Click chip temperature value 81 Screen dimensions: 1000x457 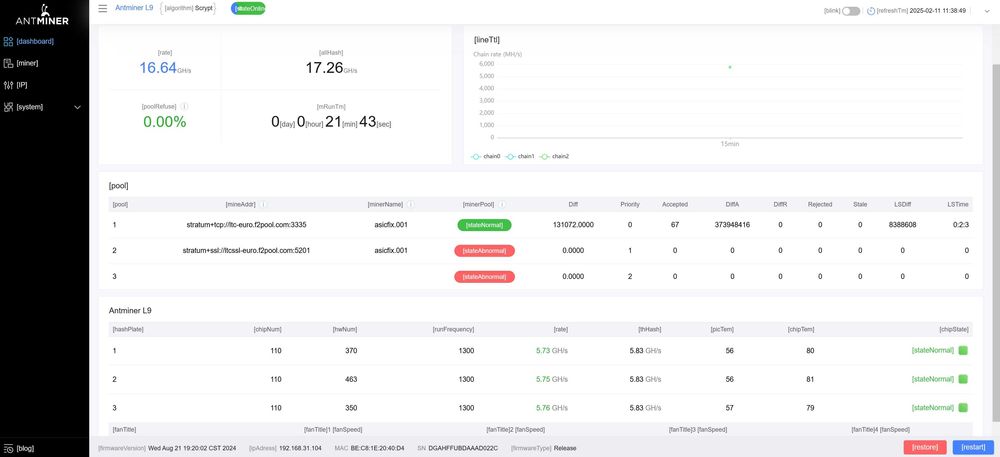810,379
